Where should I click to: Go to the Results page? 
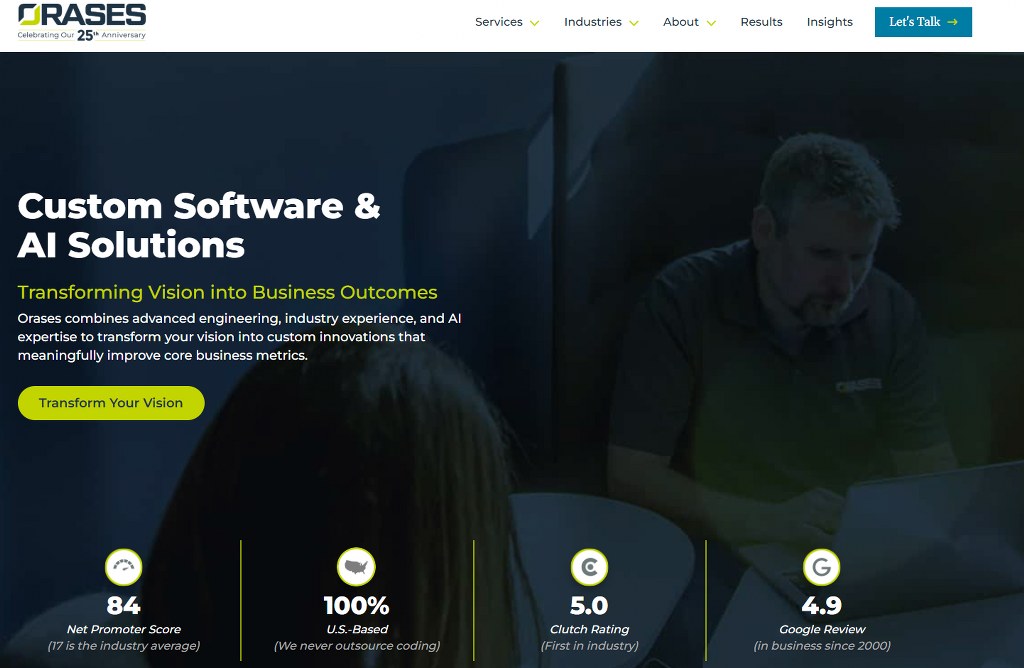(761, 22)
